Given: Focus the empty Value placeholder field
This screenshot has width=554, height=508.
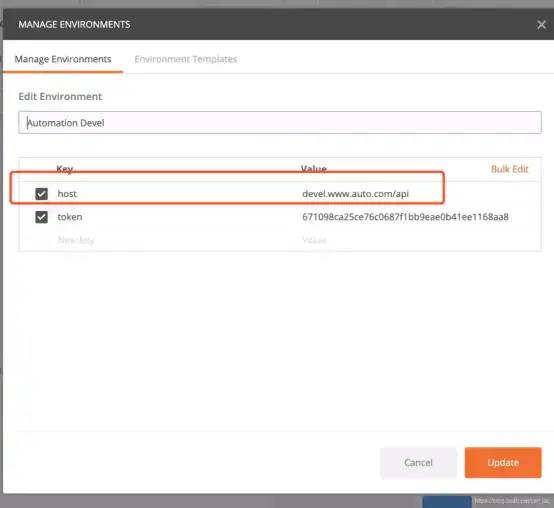Looking at the screenshot, I should click(314, 240).
